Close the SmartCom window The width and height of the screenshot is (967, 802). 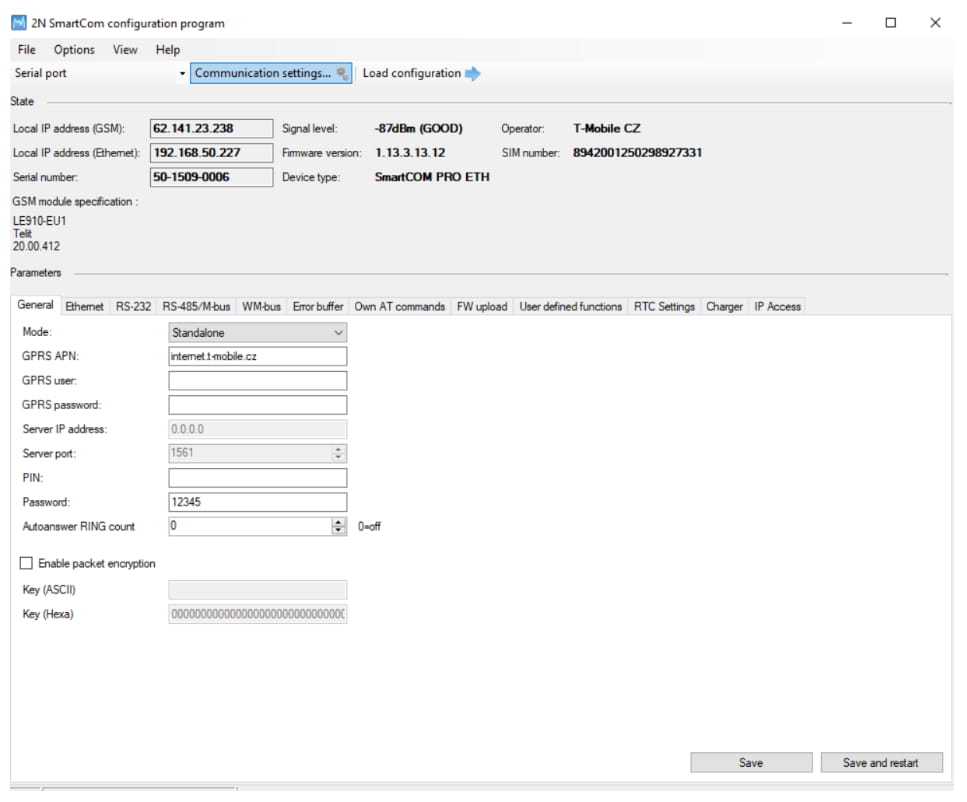click(x=936, y=23)
